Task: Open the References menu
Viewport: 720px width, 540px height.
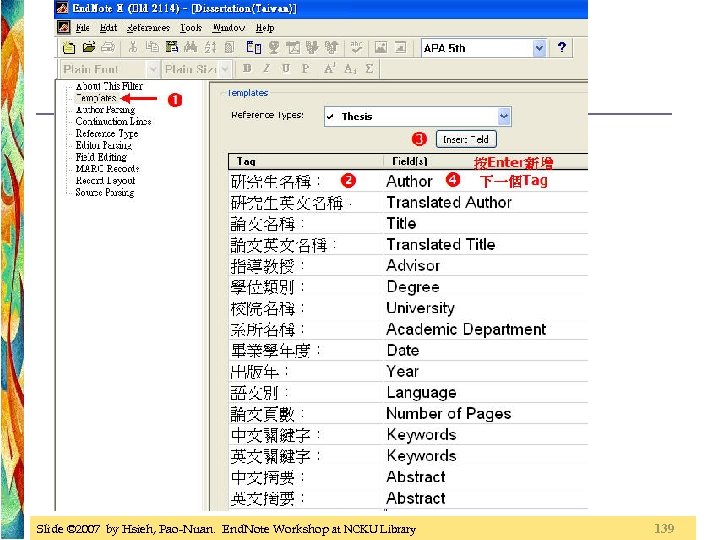Action: click(x=148, y=28)
